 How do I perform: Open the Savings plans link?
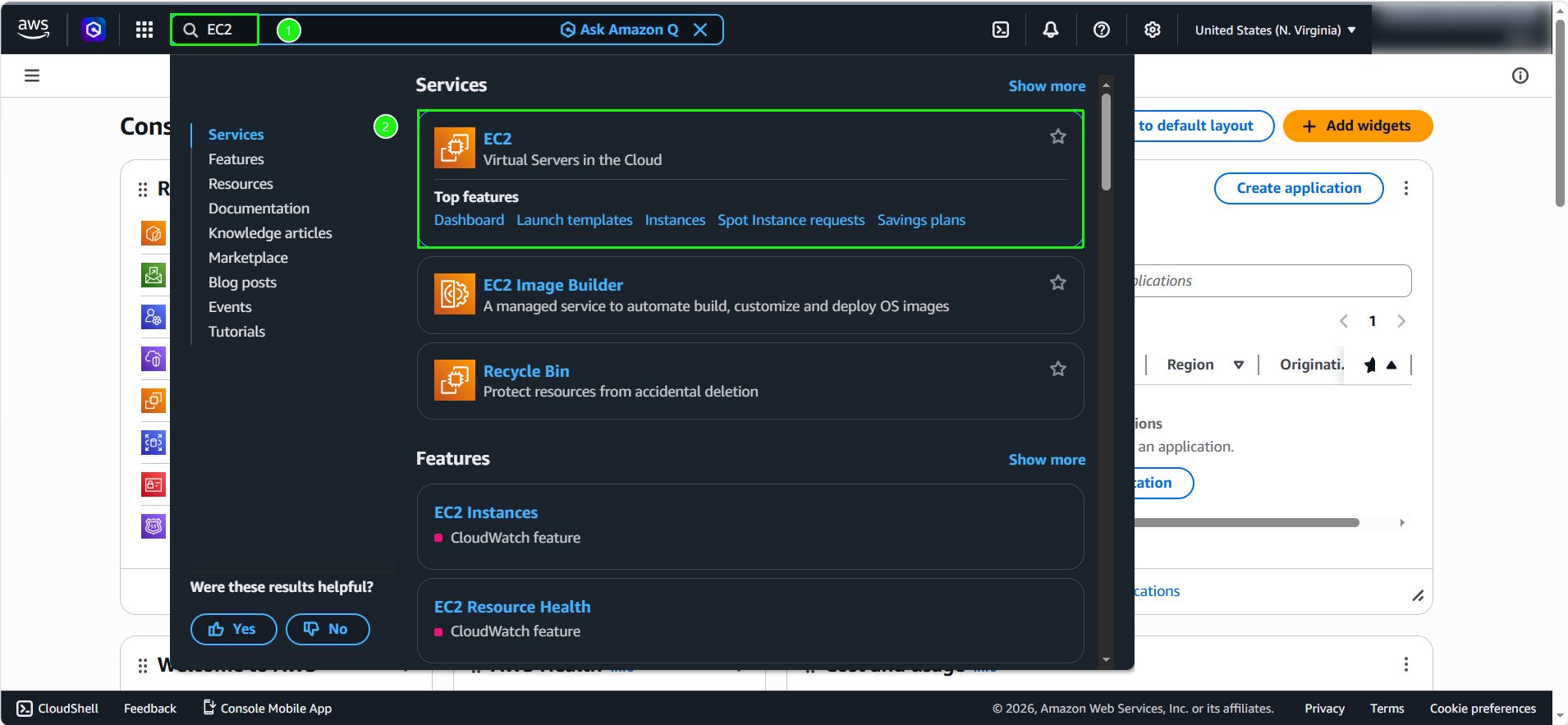[921, 220]
